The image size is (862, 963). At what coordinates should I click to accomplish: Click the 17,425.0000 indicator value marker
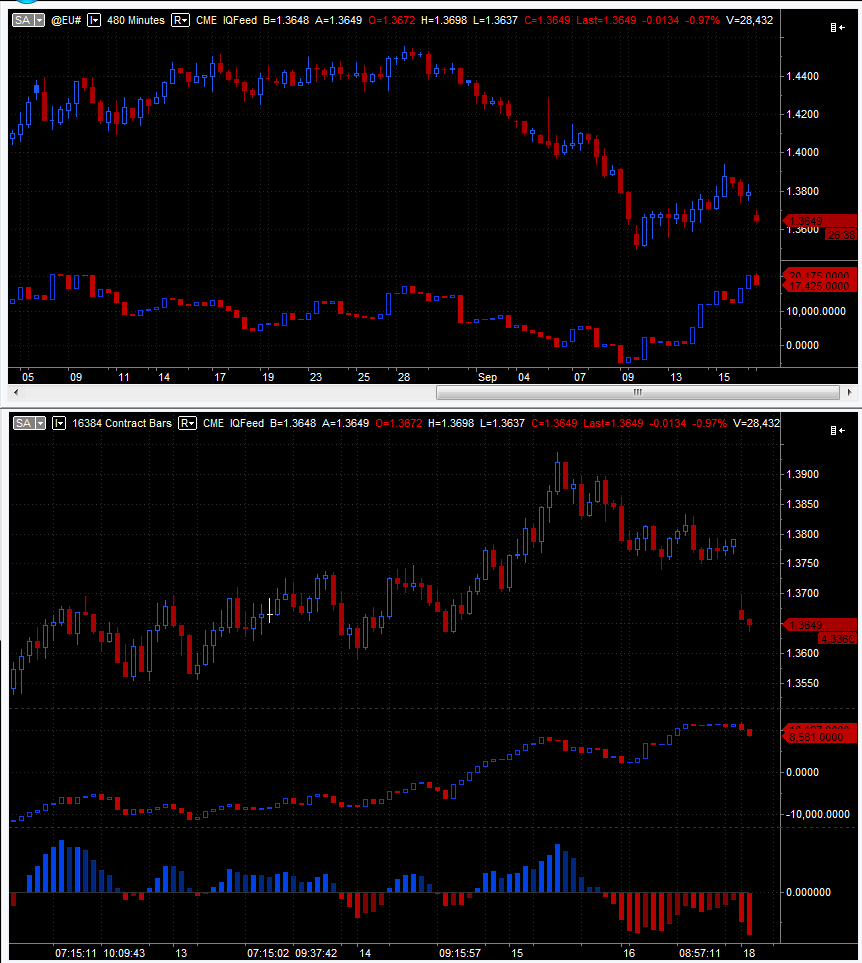click(x=819, y=286)
